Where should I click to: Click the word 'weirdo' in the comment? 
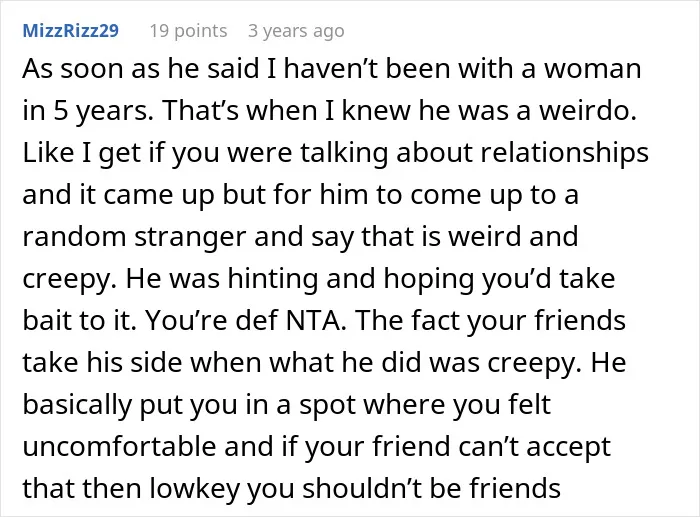pyautogui.click(x=588, y=110)
